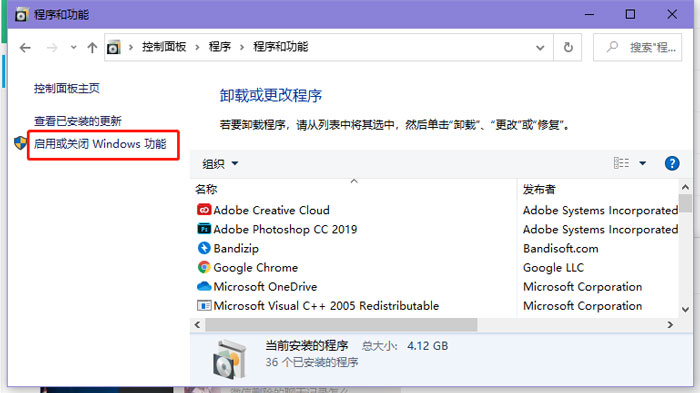Sort by the 名称 column header
700x393 pixels.
point(206,189)
